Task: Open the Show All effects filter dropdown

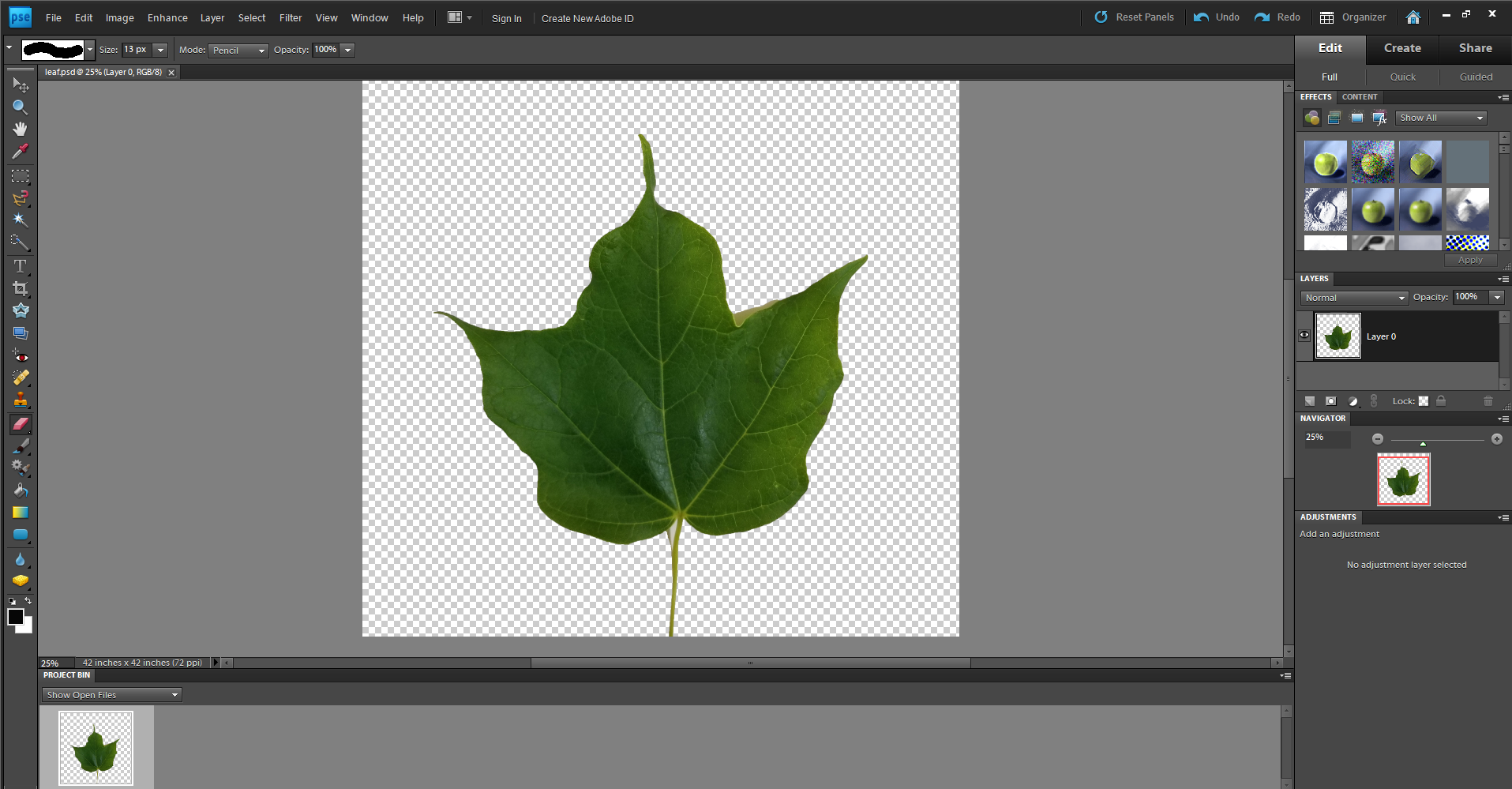Action: (x=1440, y=117)
